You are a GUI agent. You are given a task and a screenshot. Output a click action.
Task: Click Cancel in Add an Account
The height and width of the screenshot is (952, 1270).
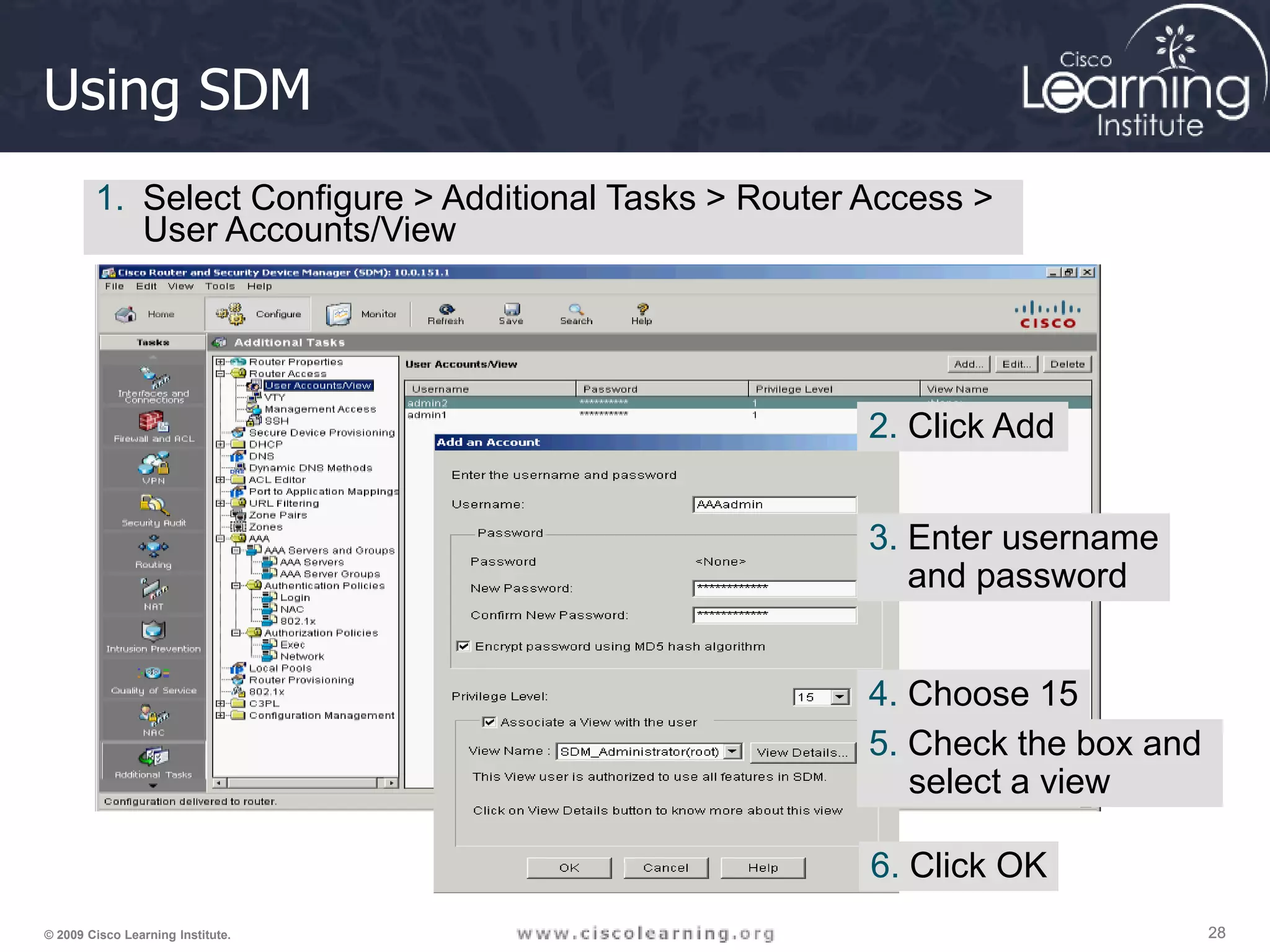pyautogui.click(x=666, y=868)
